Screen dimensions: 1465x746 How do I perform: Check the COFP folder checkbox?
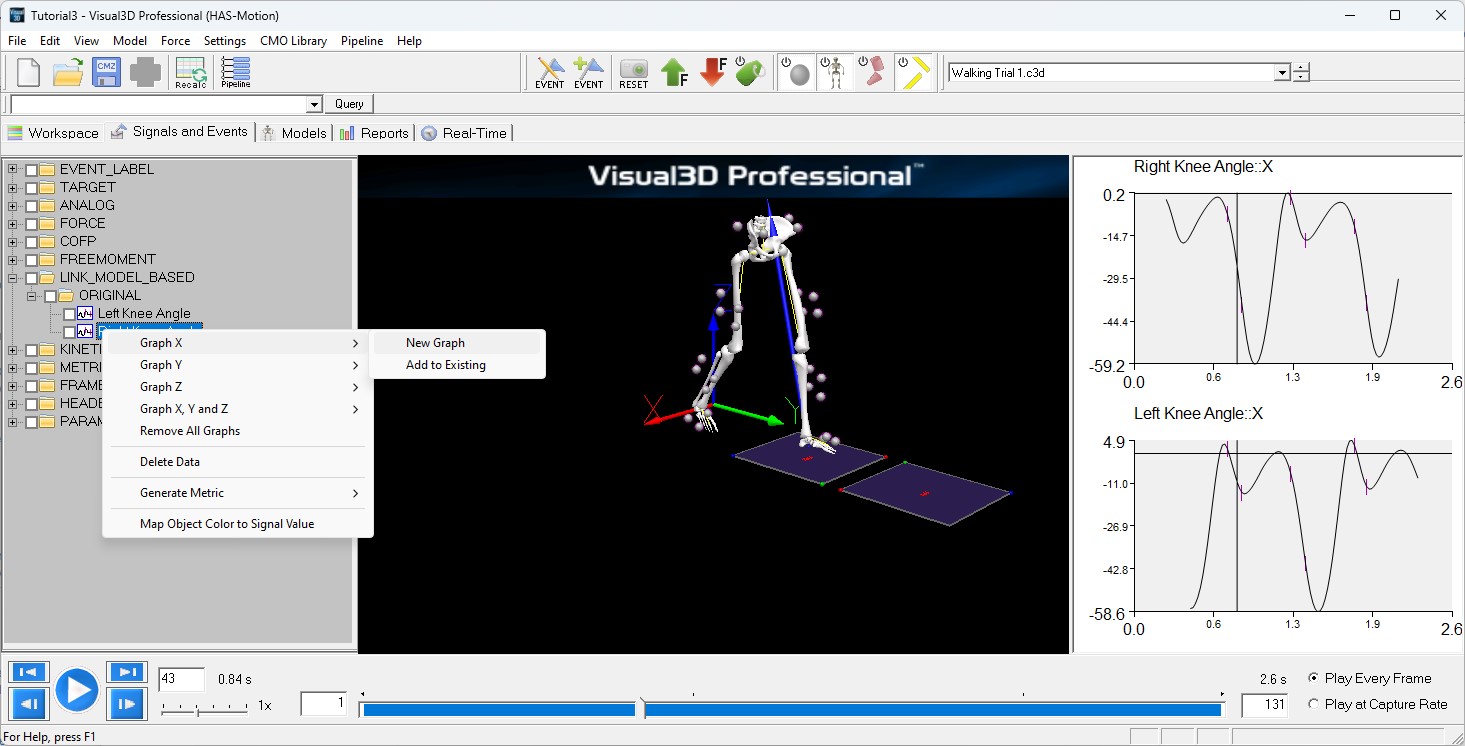click(31, 241)
